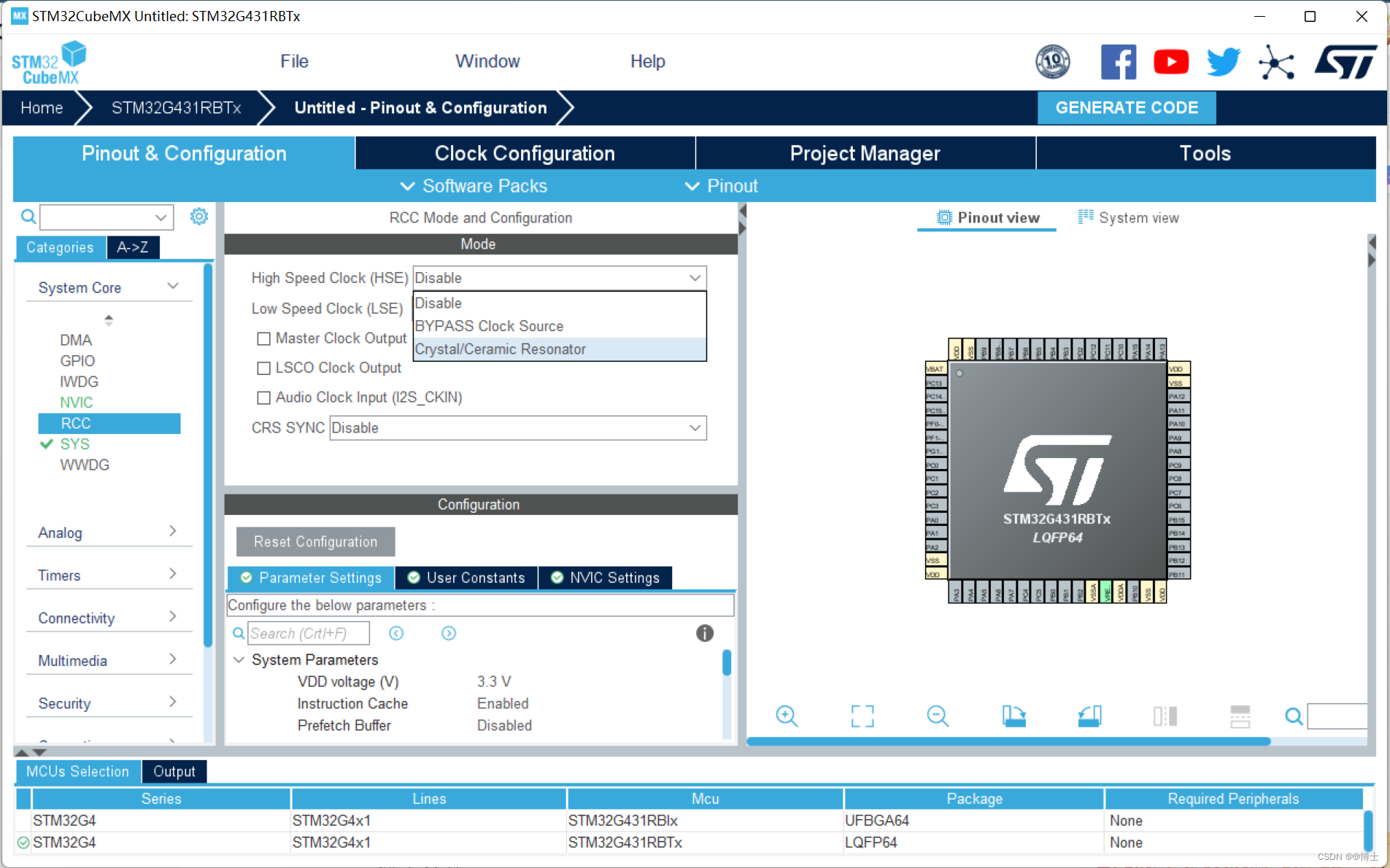The width and height of the screenshot is (1390, 868).
Task: Switch to the Output tab
Action: (x=174, y=772)
